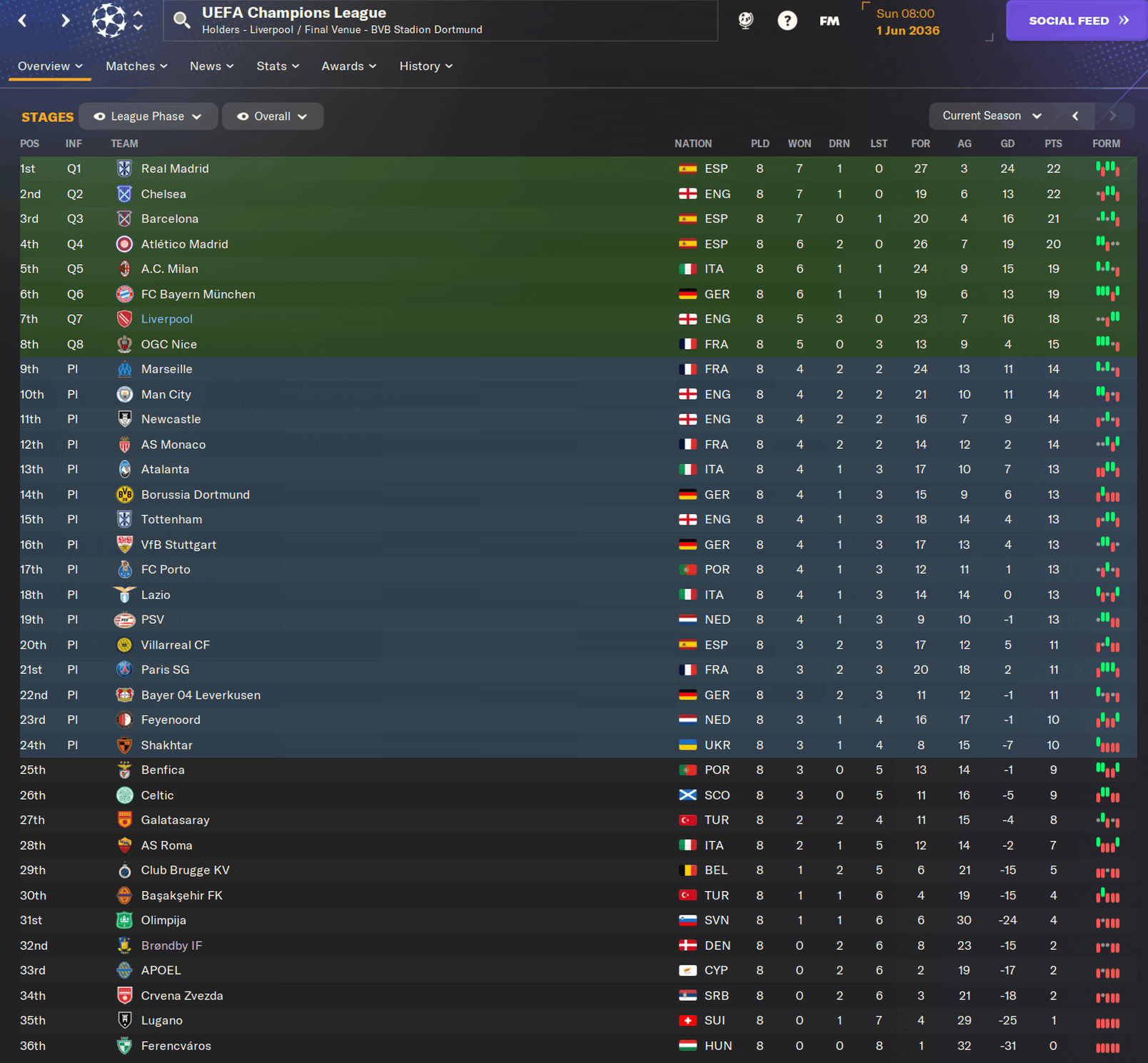
Task: Click the search magnifier icon
Action: 182,21
